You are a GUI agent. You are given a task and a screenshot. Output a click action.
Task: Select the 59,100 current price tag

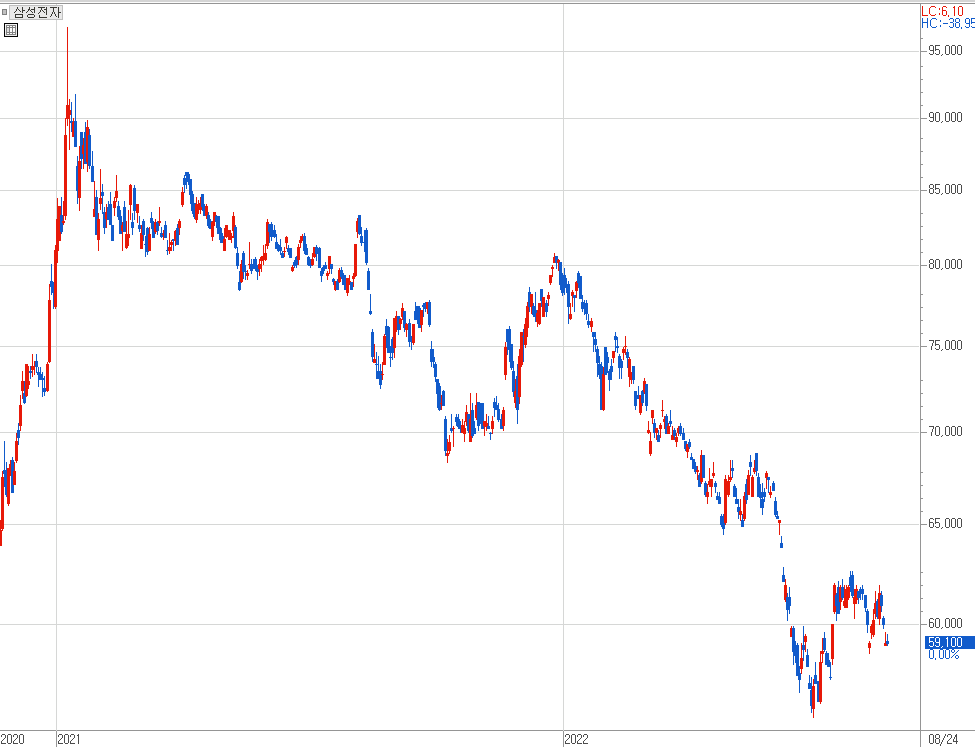[x=945, y=643]
